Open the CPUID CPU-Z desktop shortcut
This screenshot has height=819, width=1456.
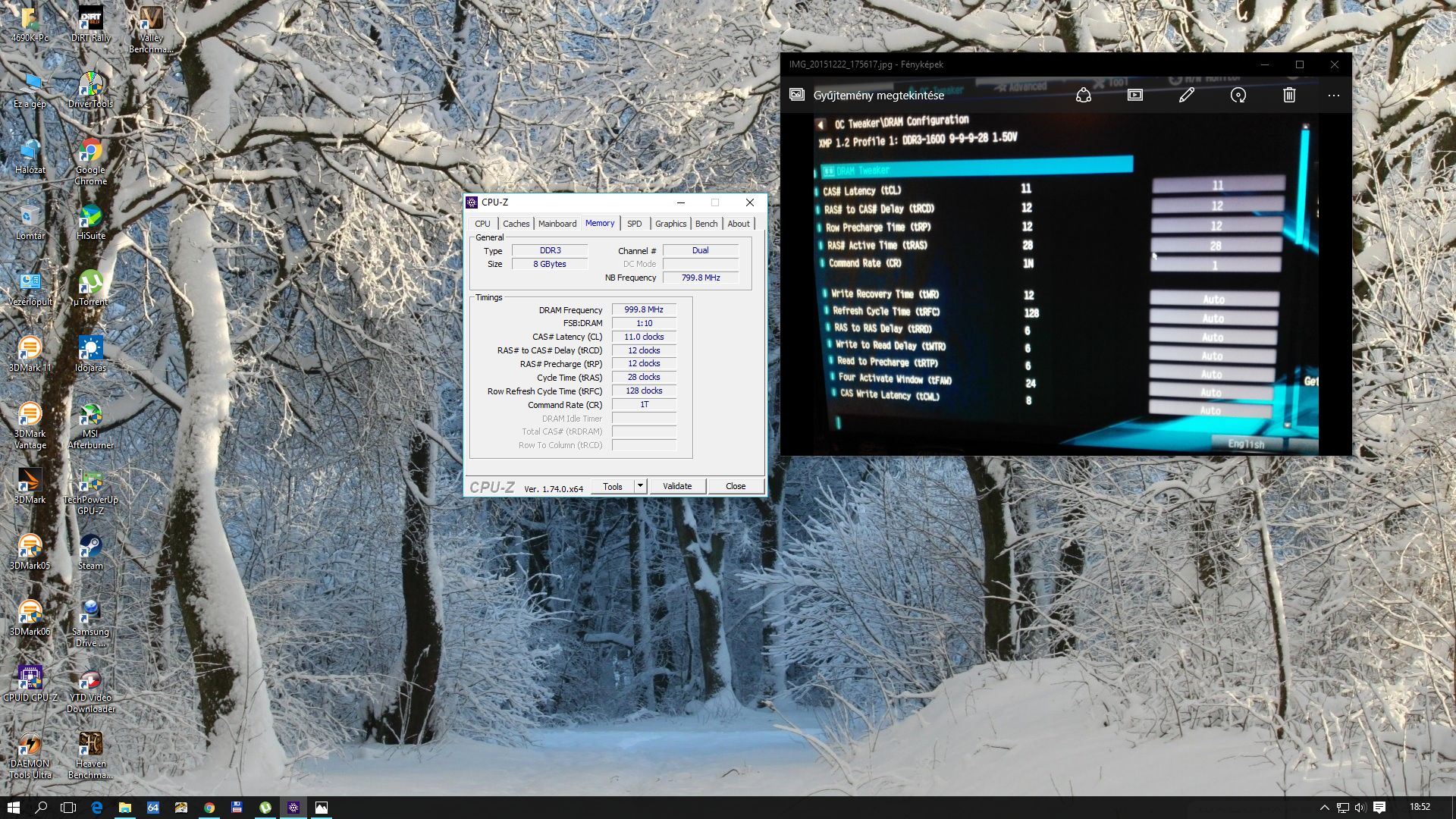coord(30,684)
